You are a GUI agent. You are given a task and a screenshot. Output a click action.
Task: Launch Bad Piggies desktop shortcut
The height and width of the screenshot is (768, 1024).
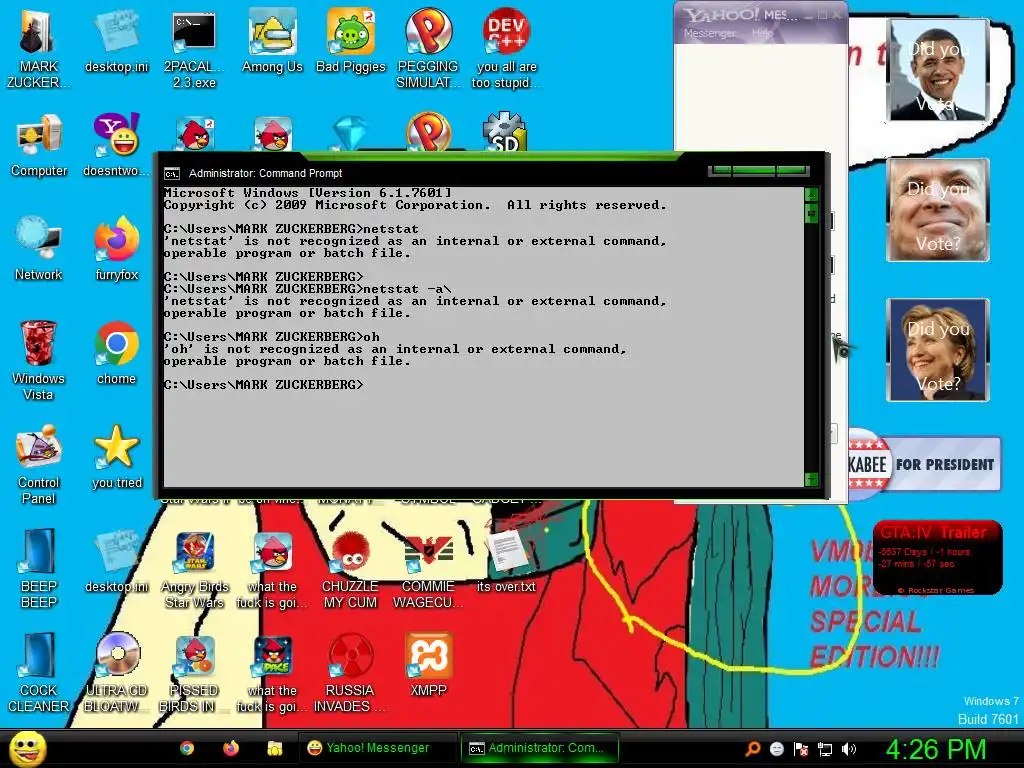(x=351, y=42)
